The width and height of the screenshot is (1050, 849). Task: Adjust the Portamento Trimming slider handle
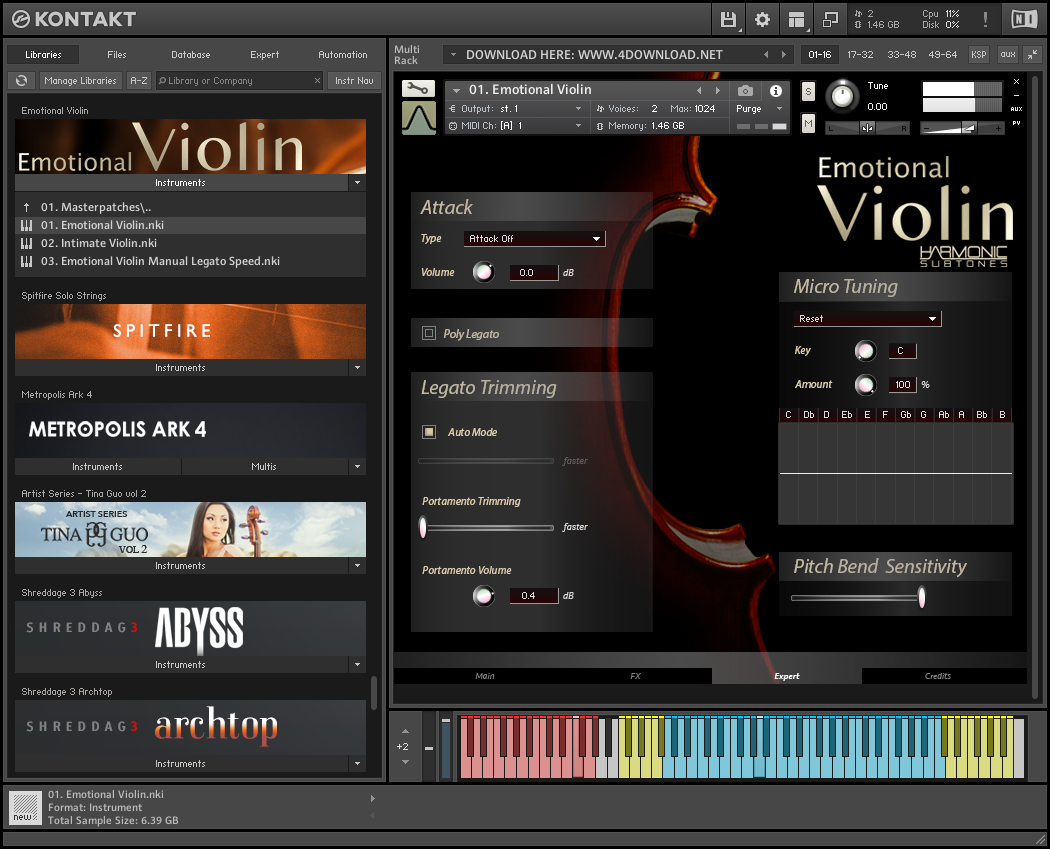click(423, 527)
